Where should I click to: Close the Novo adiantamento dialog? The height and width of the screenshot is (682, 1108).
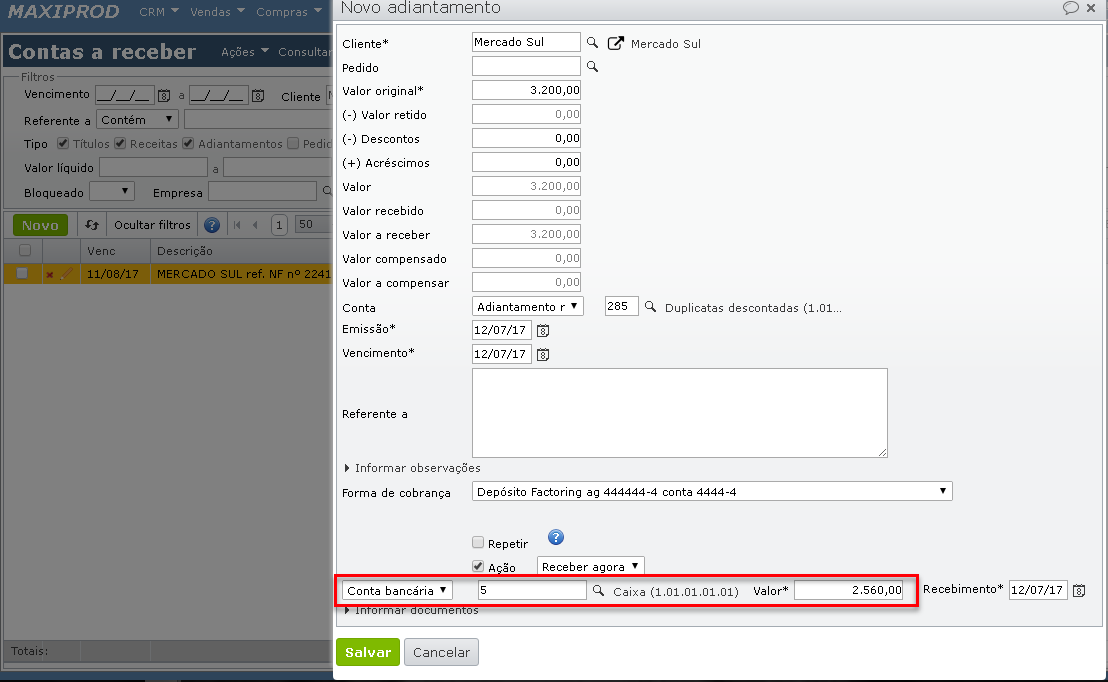[x=1091, y=8]
